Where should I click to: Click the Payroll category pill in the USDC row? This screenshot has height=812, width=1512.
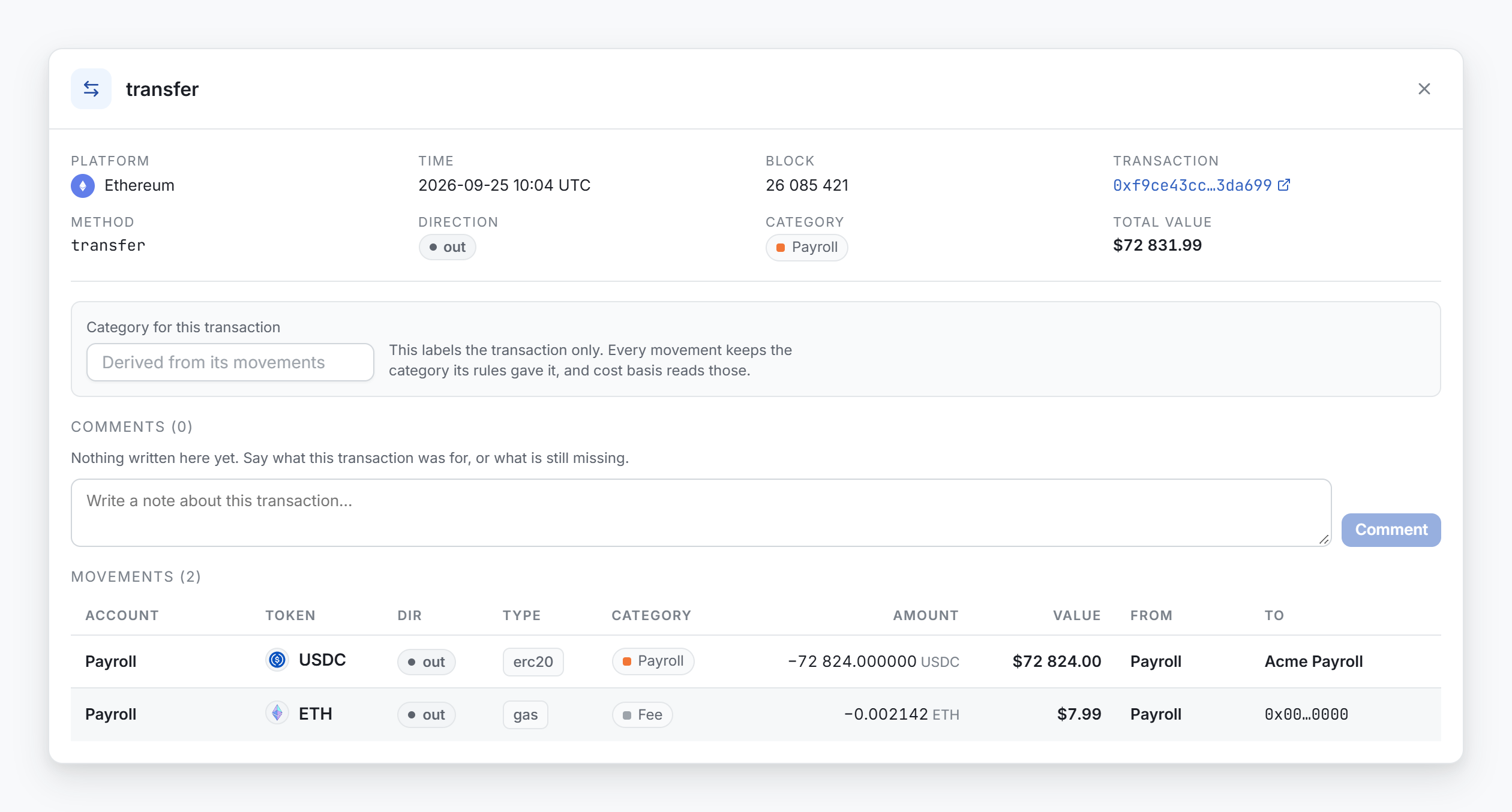pos(653,661)
